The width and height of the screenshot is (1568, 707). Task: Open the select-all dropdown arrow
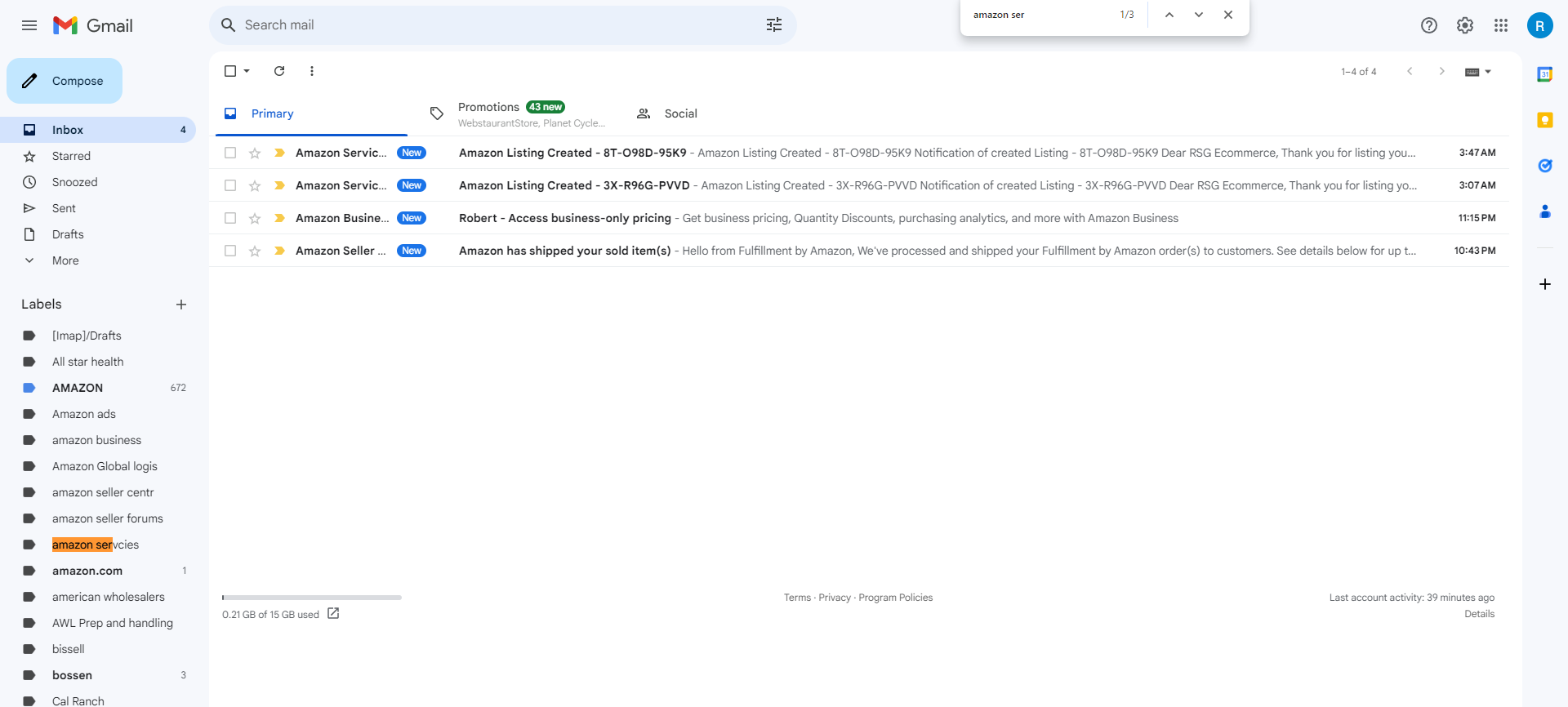tap(247, 71)
